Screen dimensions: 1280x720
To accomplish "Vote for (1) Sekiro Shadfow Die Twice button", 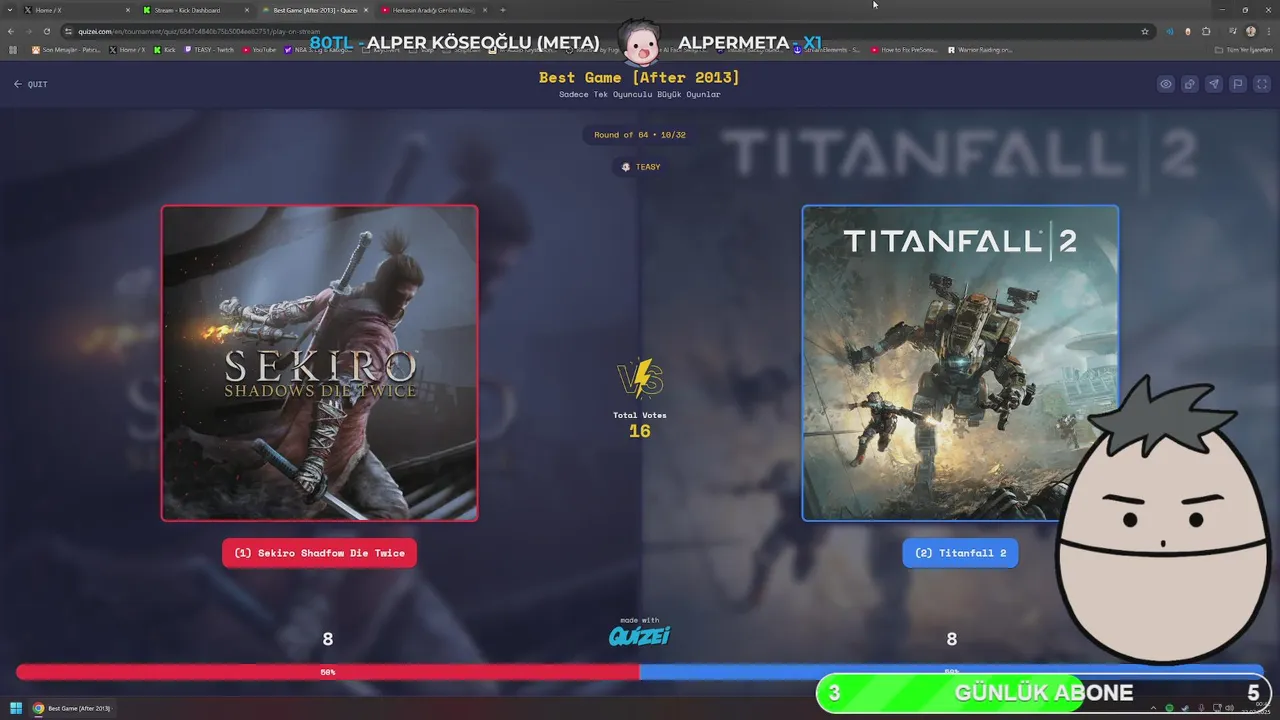I will [320, 553].
